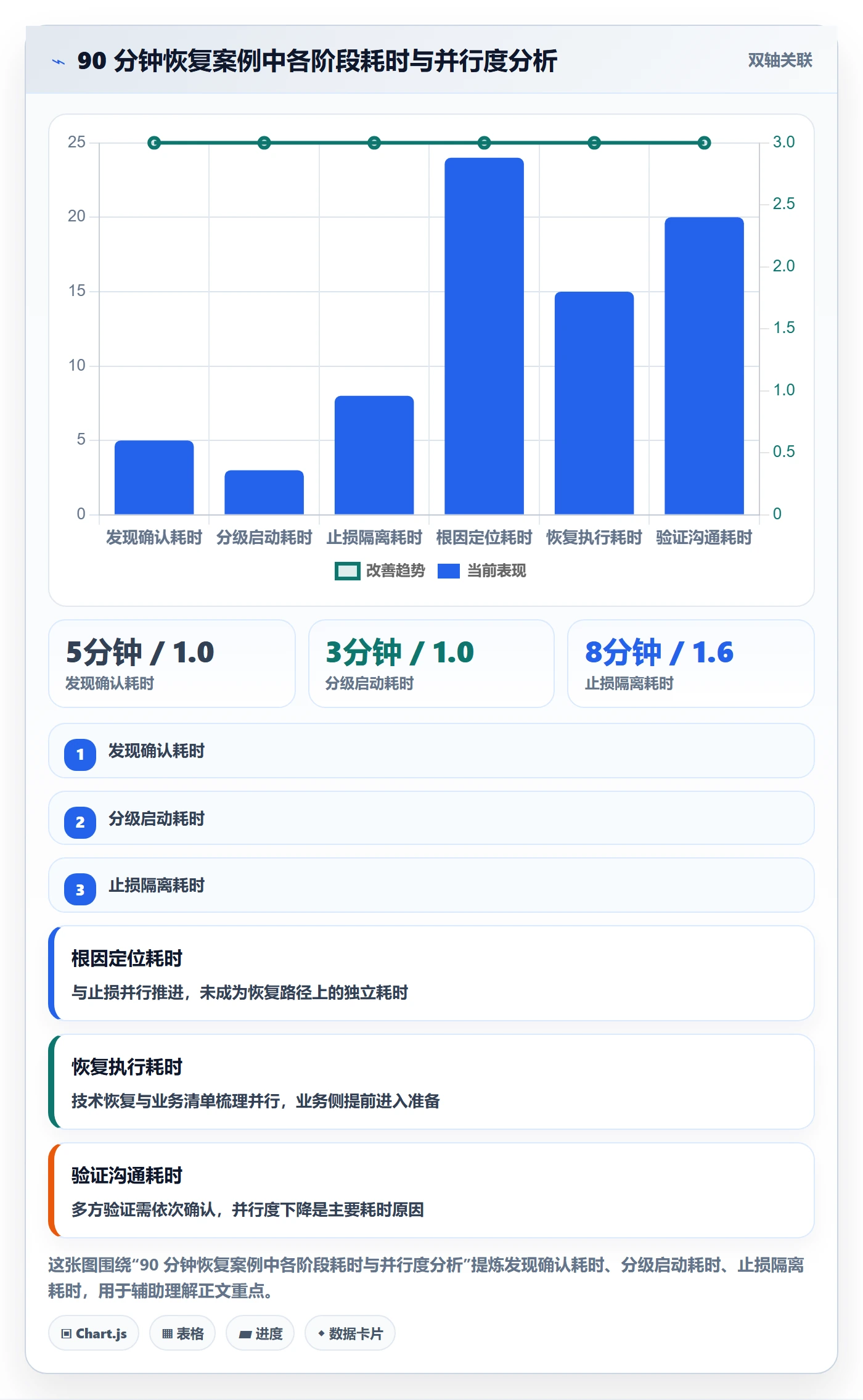863x1400 pixels.
Task: Toggle the 当前表现 legend swatch
Action: (448, 571)
